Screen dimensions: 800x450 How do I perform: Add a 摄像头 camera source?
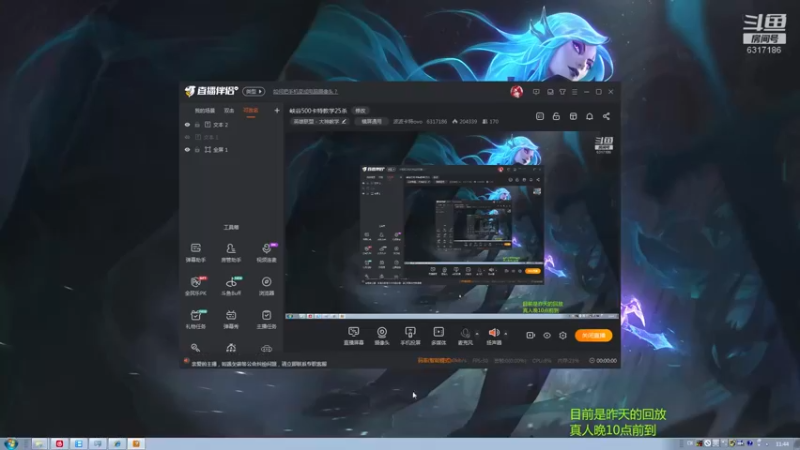click(x=382, y=336)
